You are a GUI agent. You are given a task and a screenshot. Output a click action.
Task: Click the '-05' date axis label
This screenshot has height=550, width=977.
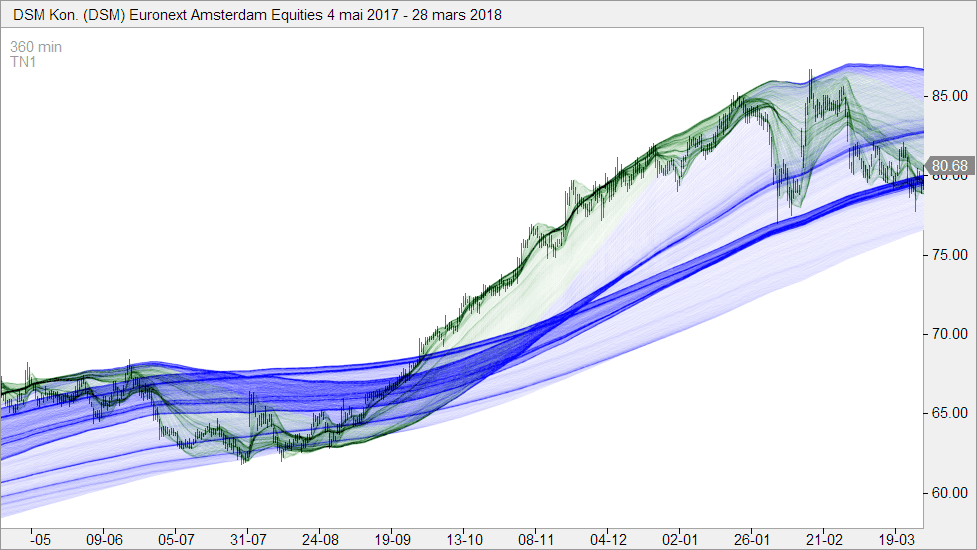click(41, 539)
